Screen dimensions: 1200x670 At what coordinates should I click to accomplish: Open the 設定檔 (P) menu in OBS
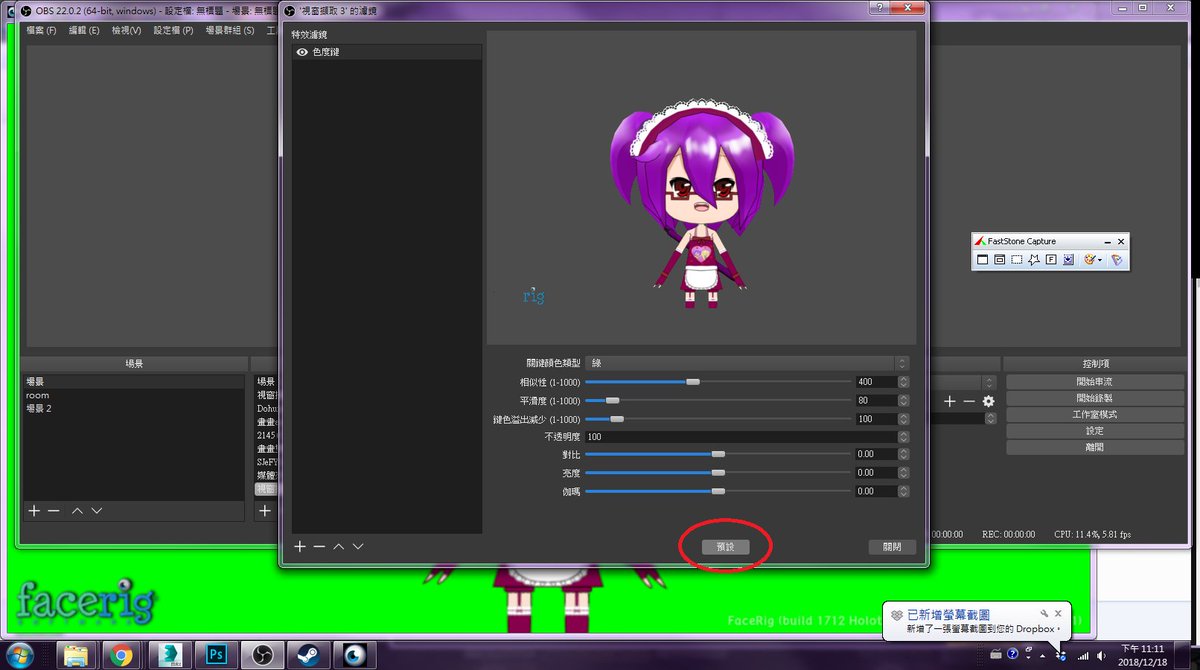173,30
